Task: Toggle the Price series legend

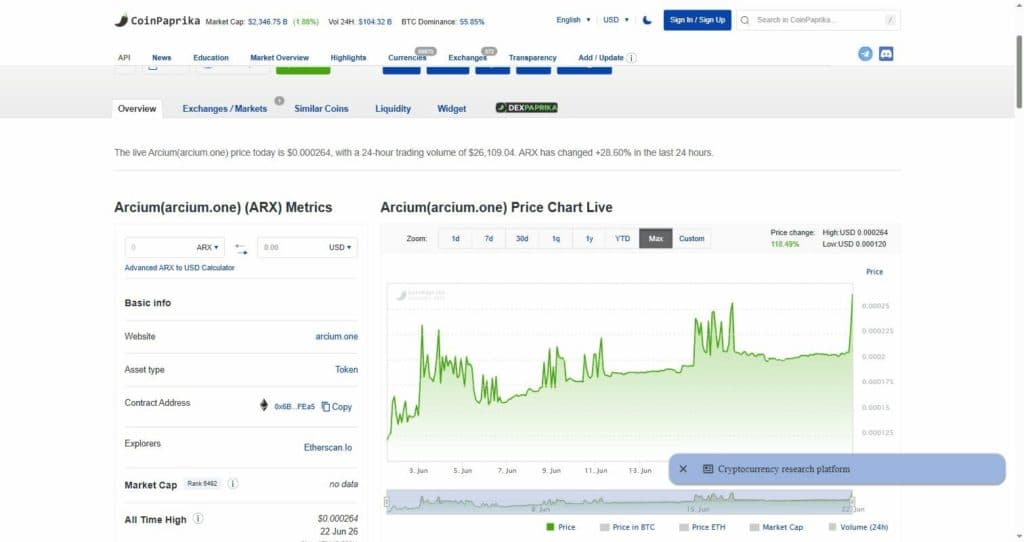Action: coord(561,527)
